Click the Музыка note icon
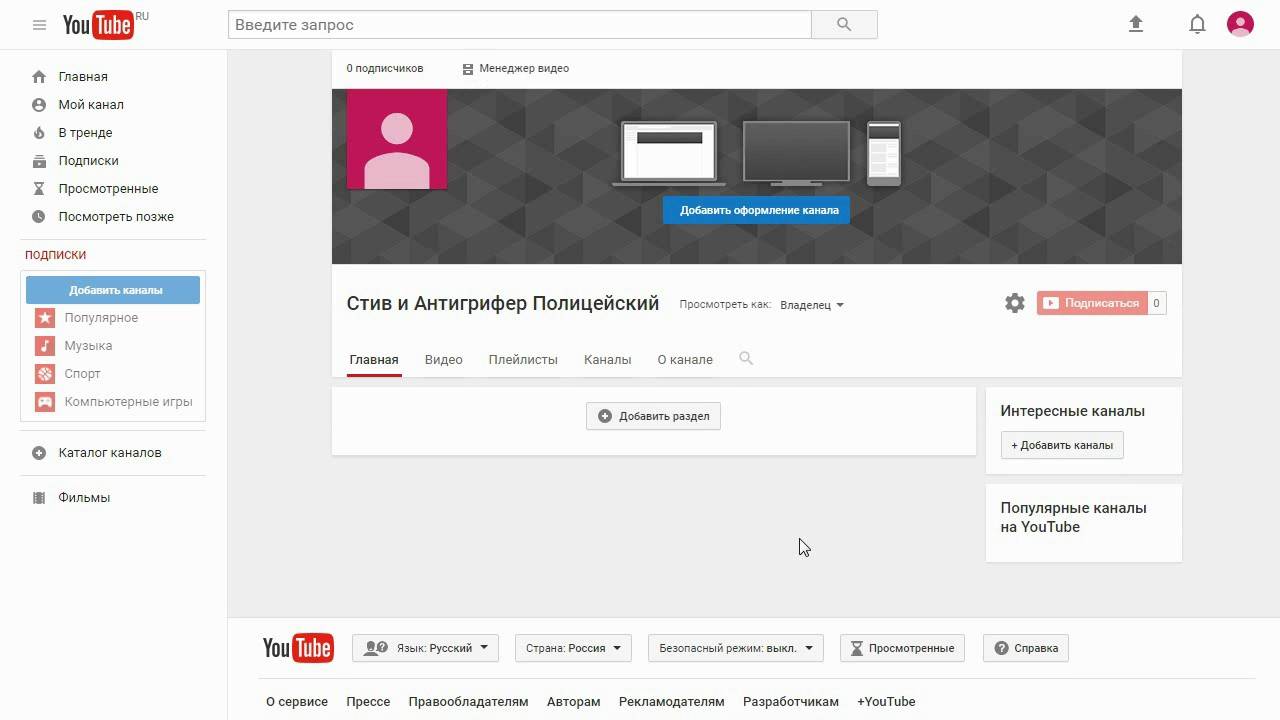Image resolution: width=1280 pixels, height=720 pixels. point(45,346)
